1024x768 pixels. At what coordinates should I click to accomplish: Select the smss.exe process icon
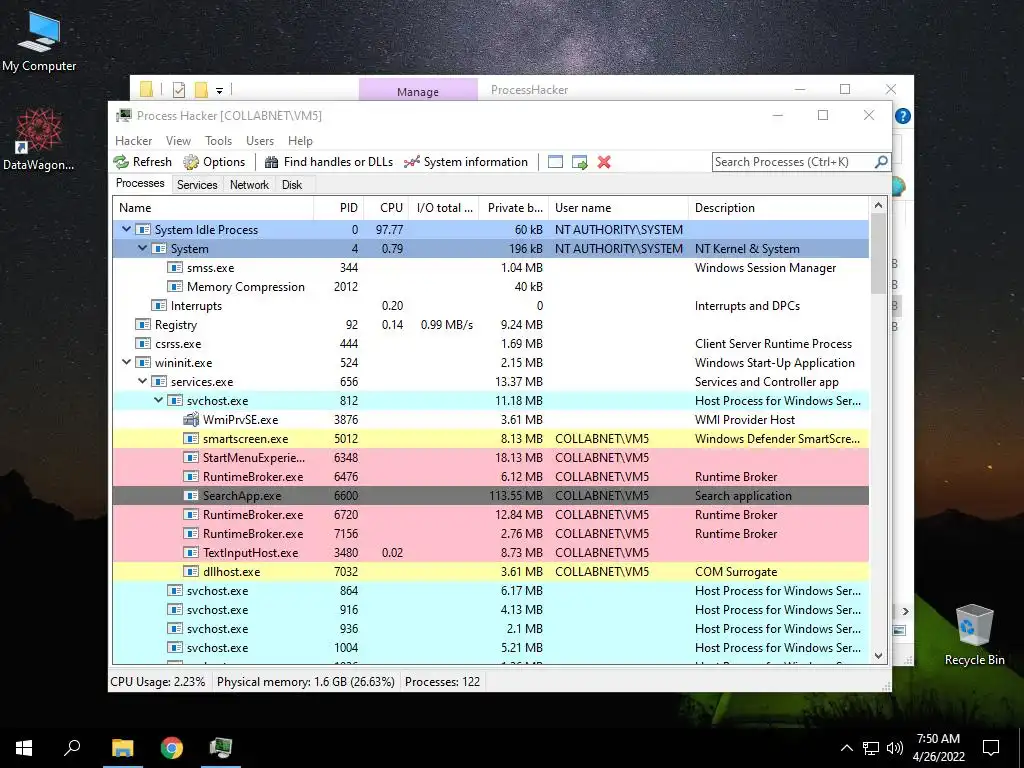point(174,268)
